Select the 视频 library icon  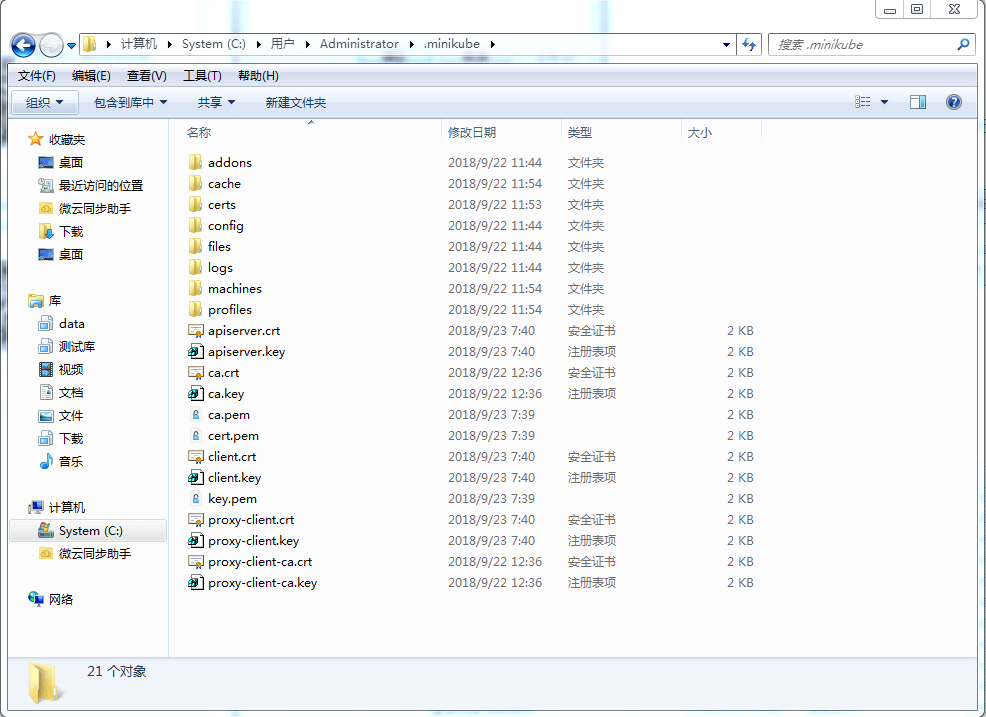(46, 369)
